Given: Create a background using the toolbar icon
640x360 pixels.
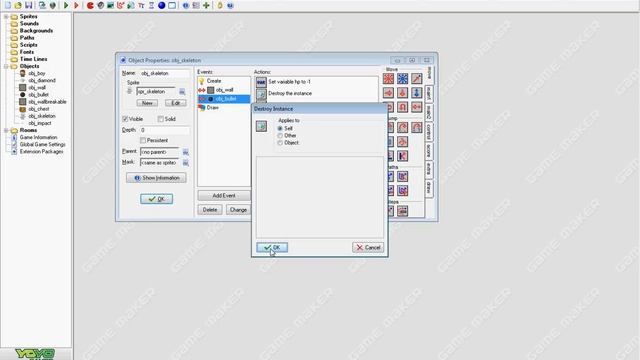Looking at the screenshot, I should (x=110, y=5).
